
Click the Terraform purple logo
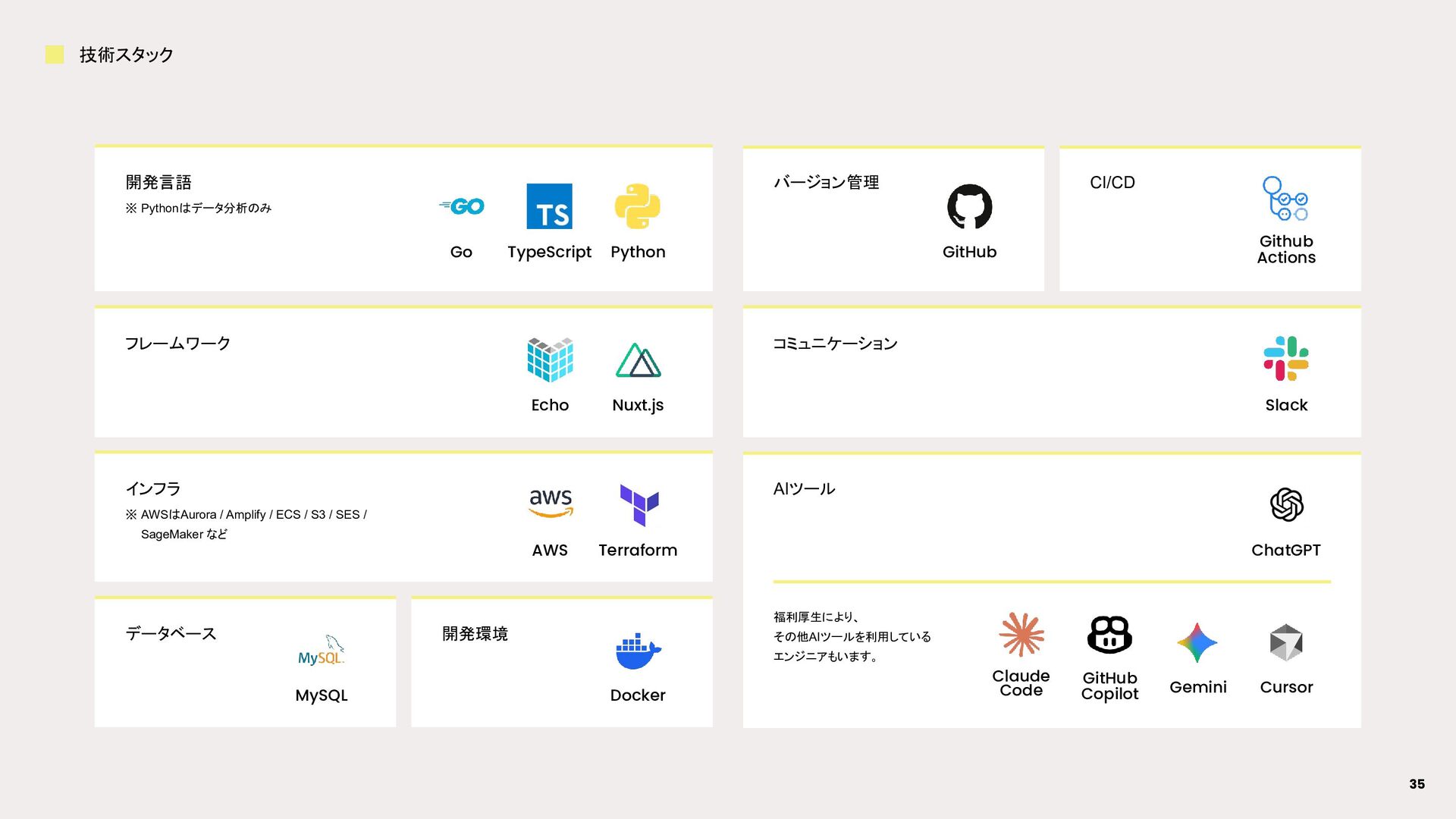(639, 505)
